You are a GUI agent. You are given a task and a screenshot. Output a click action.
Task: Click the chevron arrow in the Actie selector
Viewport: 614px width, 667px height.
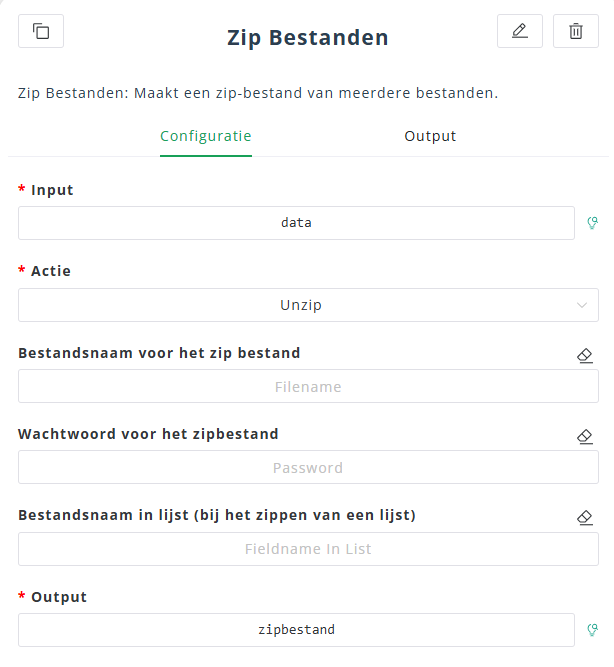click(582, 305)
